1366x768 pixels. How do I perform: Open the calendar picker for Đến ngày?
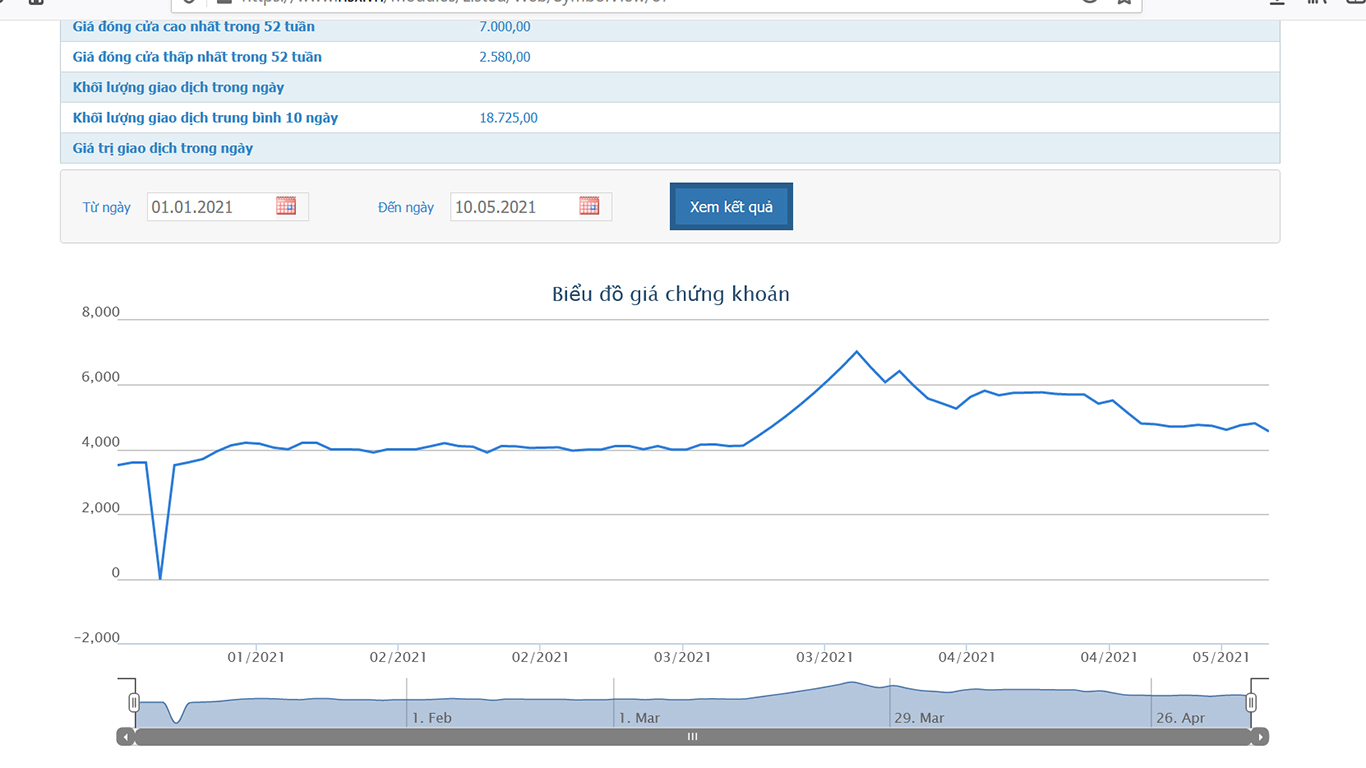pyautogui.click(x=589, y=206)
